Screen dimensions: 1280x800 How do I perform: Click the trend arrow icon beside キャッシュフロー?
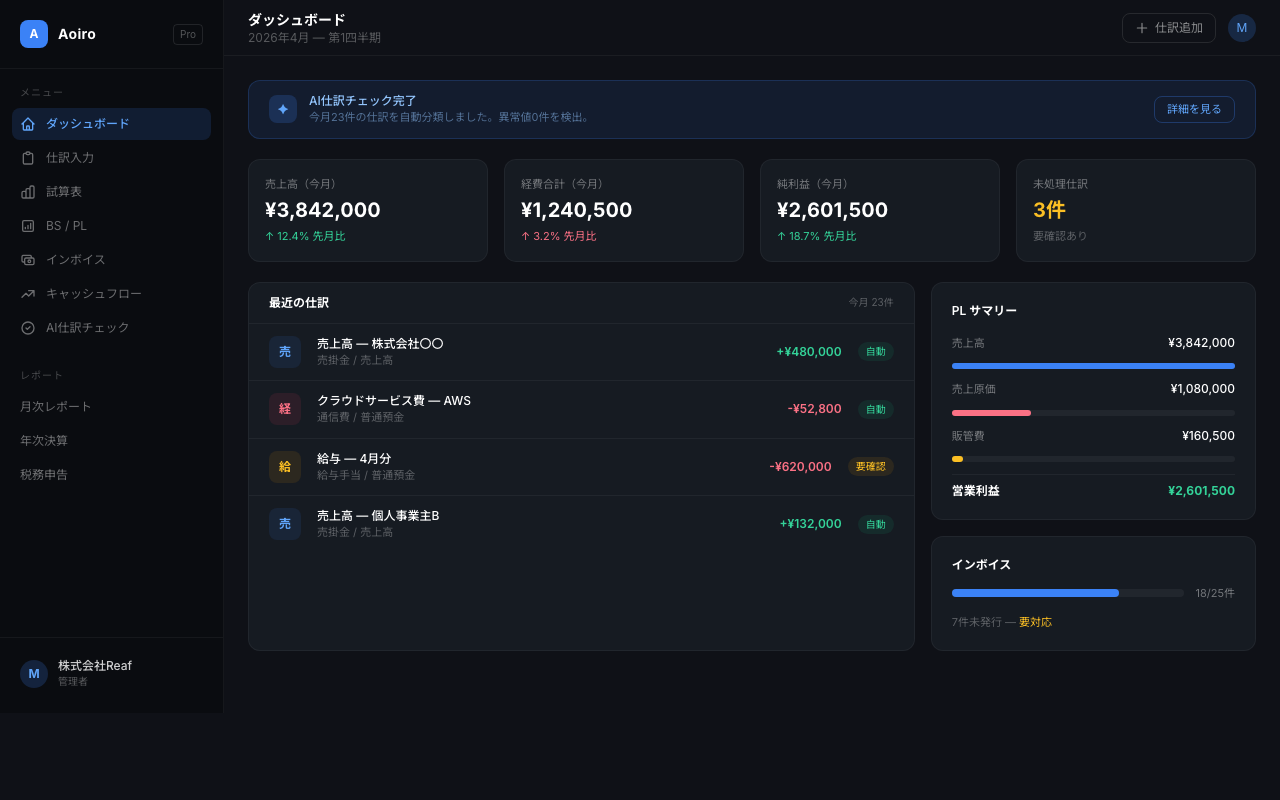click(28, 294)
